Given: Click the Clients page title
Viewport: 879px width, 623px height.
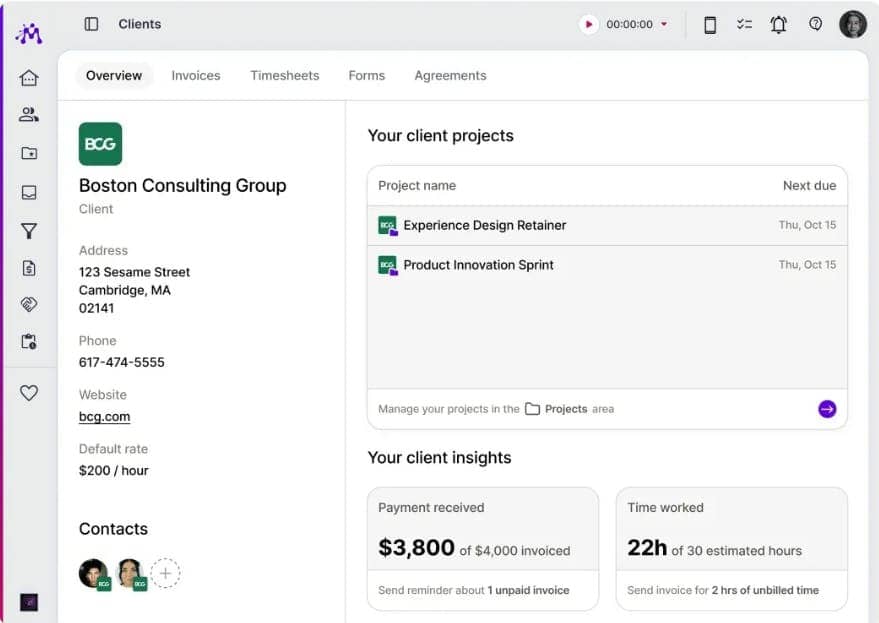Looking at the screenshot, I should click(140, 24).
